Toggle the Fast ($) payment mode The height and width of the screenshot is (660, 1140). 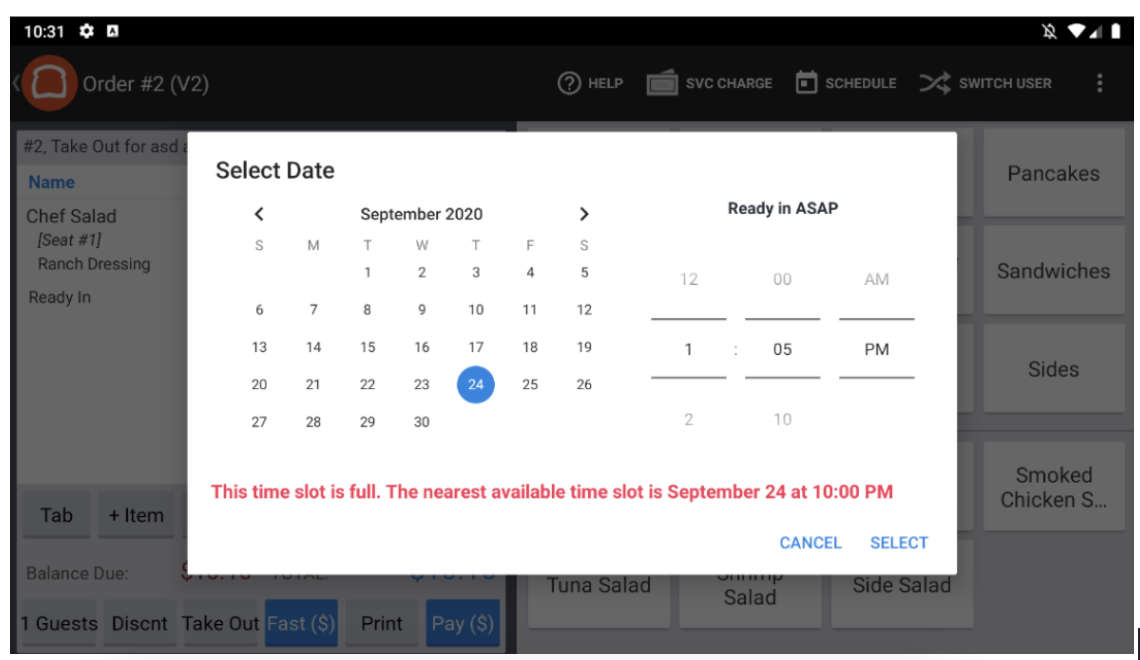pos(301,622)
